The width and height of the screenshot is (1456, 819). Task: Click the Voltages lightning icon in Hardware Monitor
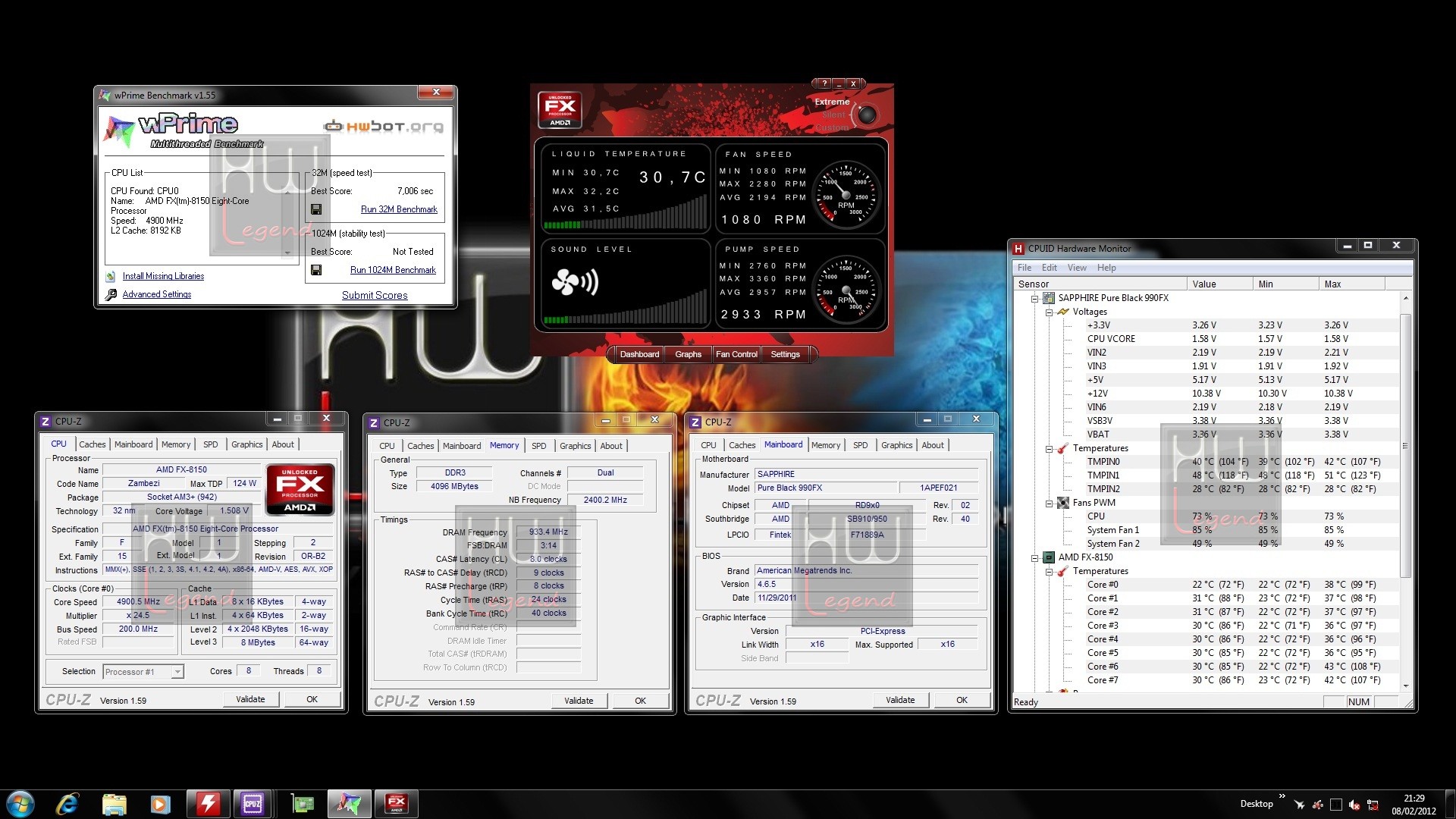point(1063,312)
